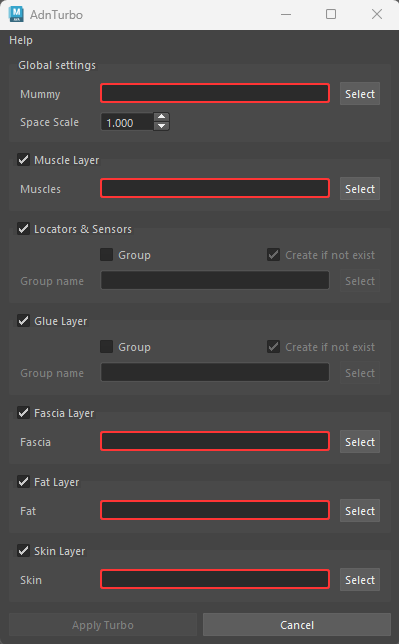Close the AdnTurbo window
Viewport: 399px width, 644px height.
(x=377, y=14)
